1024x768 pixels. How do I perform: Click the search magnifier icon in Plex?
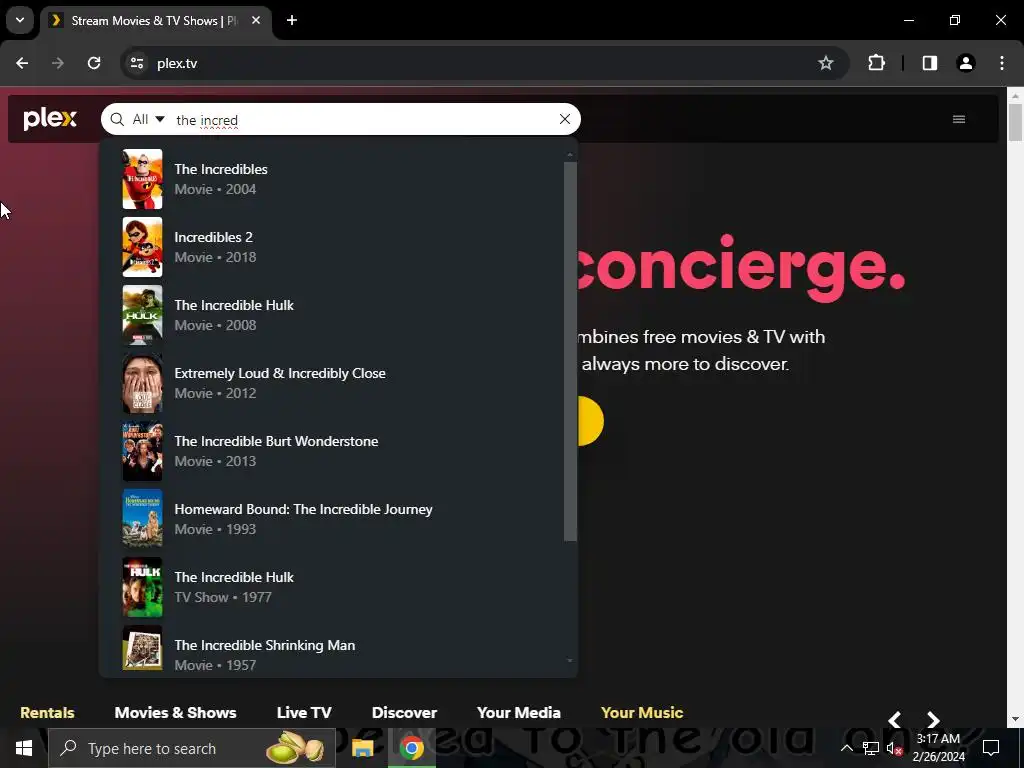point(117,120)
